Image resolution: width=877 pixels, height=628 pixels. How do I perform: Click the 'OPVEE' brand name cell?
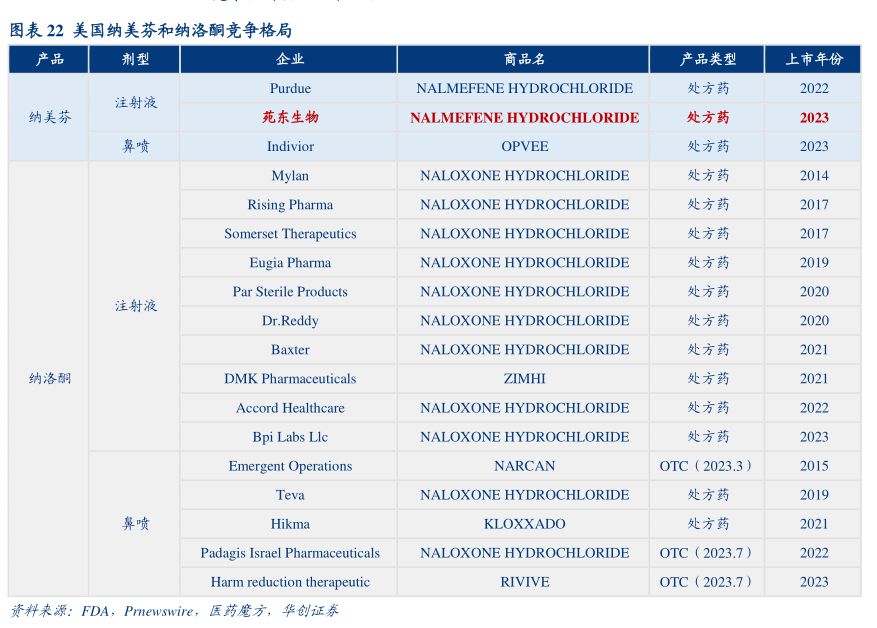point(524,147)
